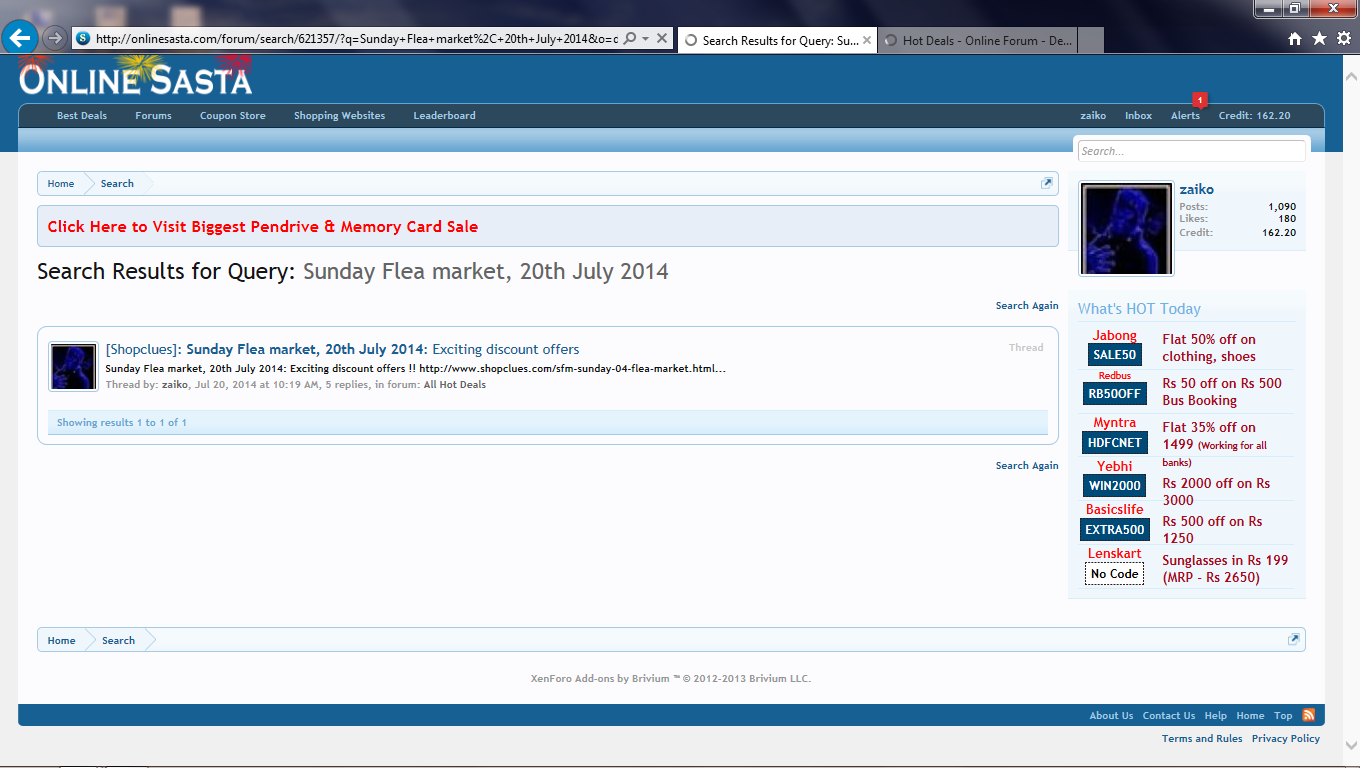Viewport: 1360px width, 768px height.
Task: Click the Contact Us footer link
Action: 1169,716
